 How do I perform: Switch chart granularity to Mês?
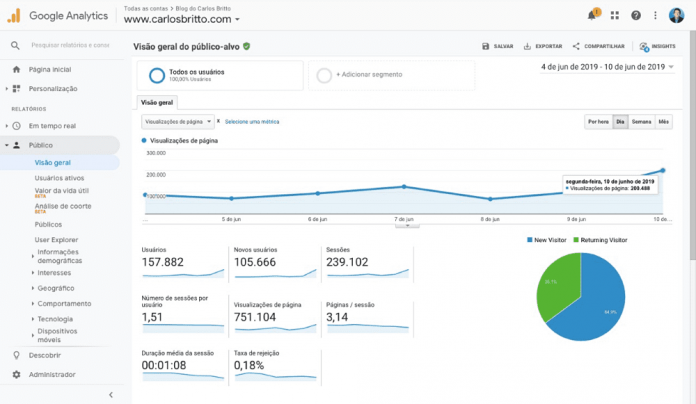664,121
